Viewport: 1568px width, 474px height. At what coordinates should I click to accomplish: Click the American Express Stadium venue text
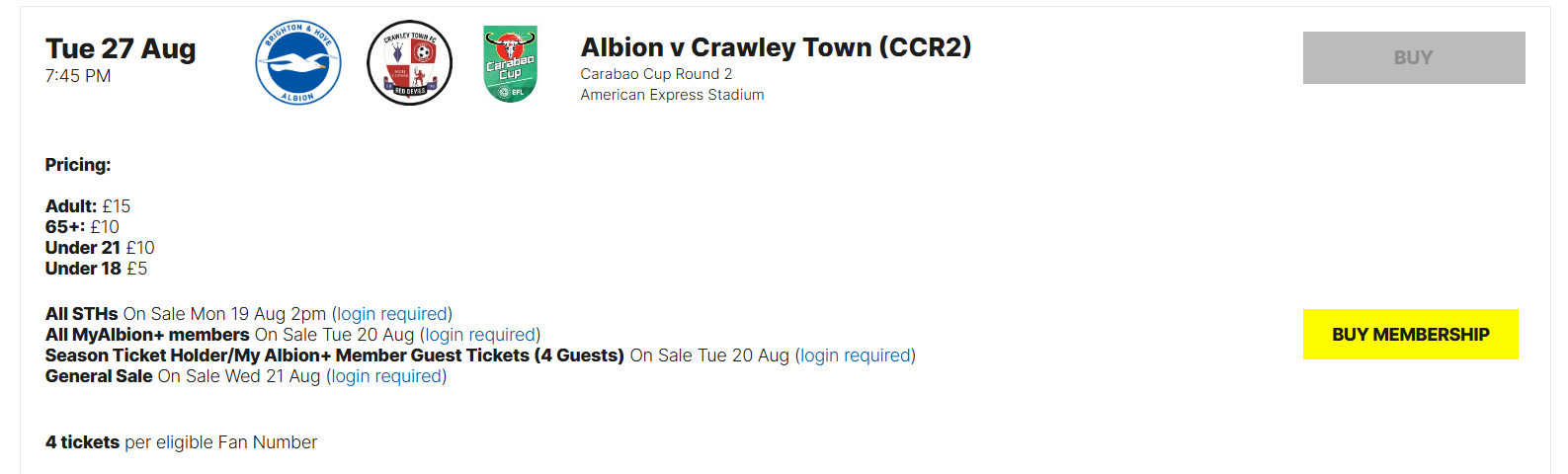[672, 95]
